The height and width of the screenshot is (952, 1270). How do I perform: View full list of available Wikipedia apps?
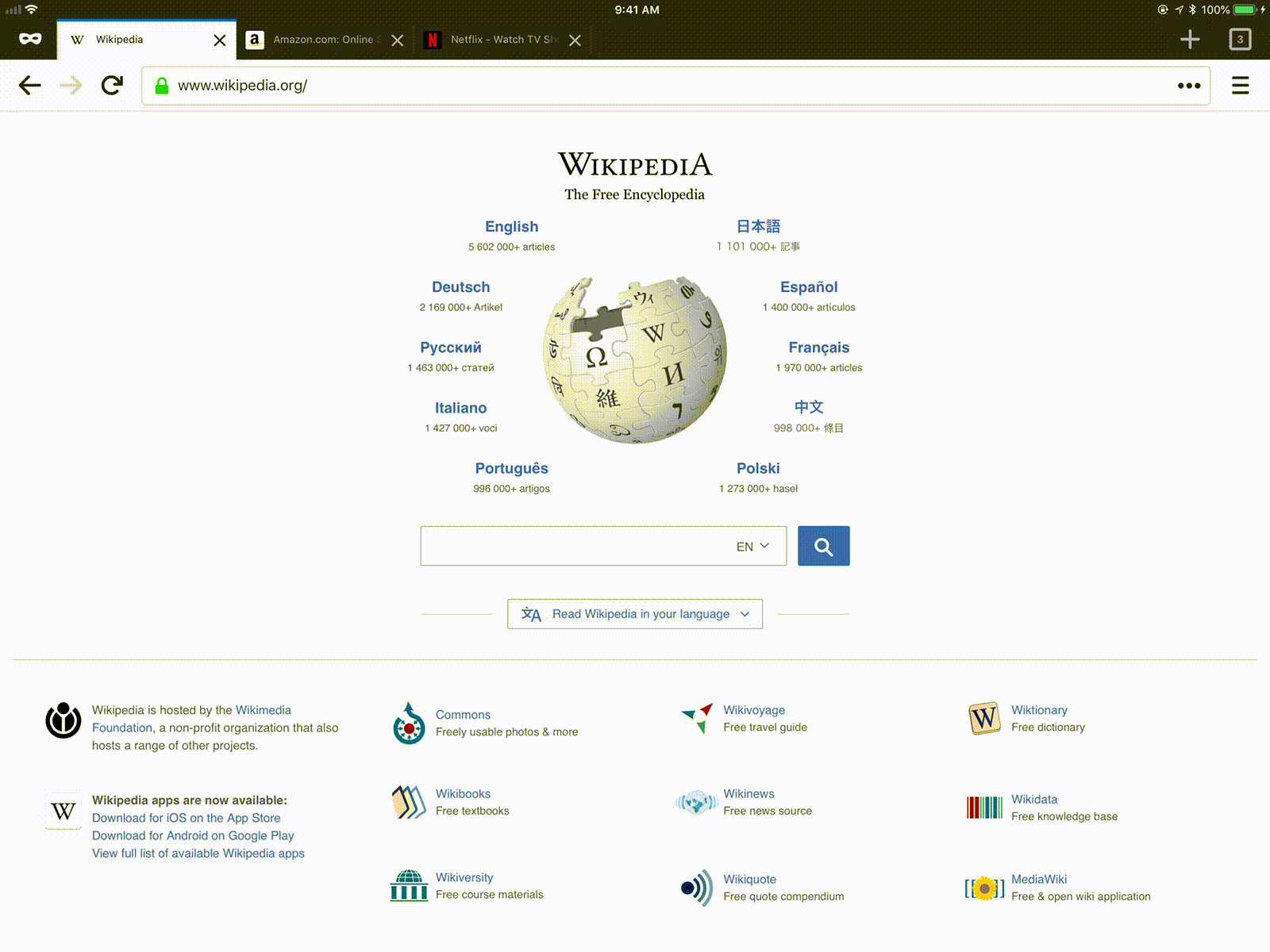click(x=198, y=853)
